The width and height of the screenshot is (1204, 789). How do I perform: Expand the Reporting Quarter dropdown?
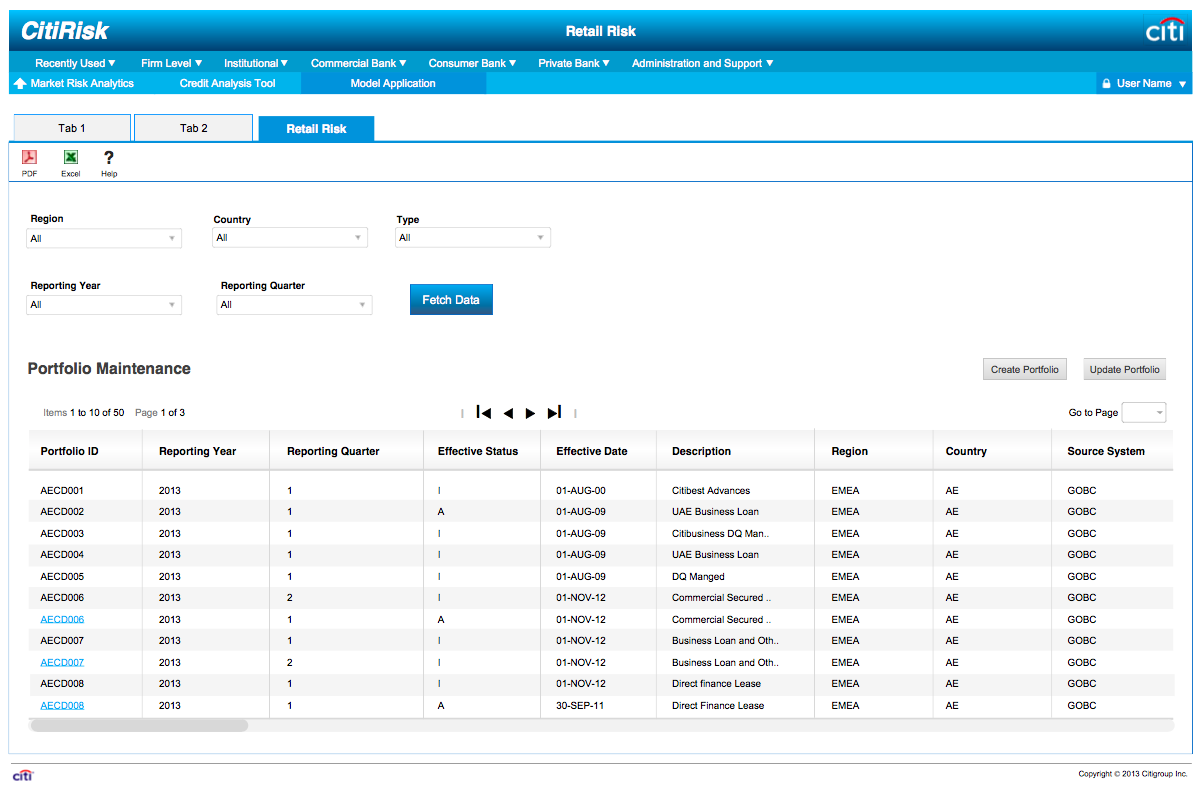294,305
